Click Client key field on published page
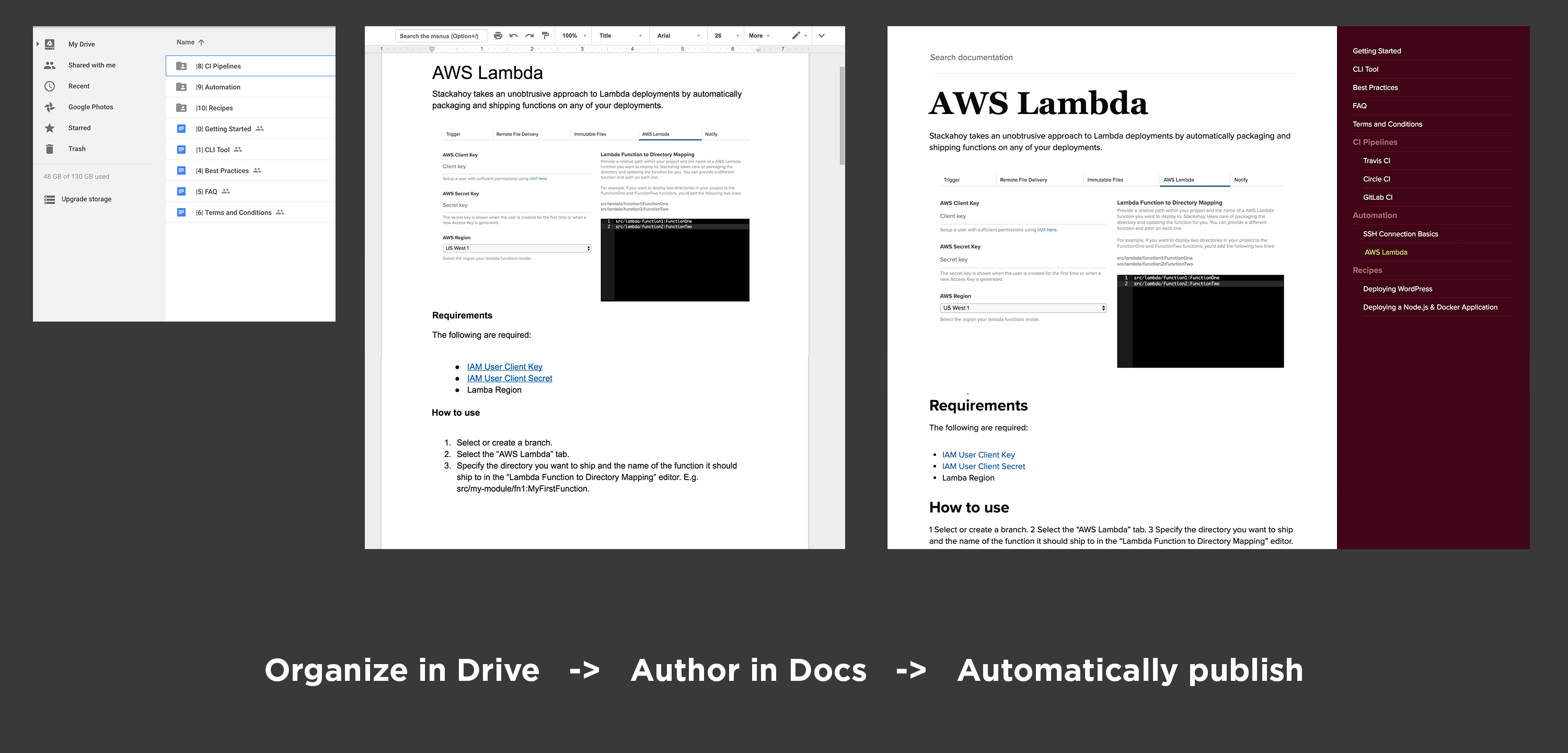 point(1023,215)
